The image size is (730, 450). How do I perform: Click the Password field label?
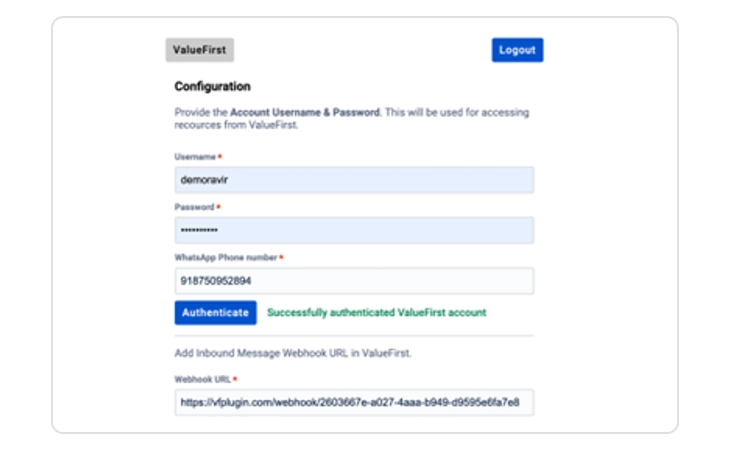pos(194,207)
